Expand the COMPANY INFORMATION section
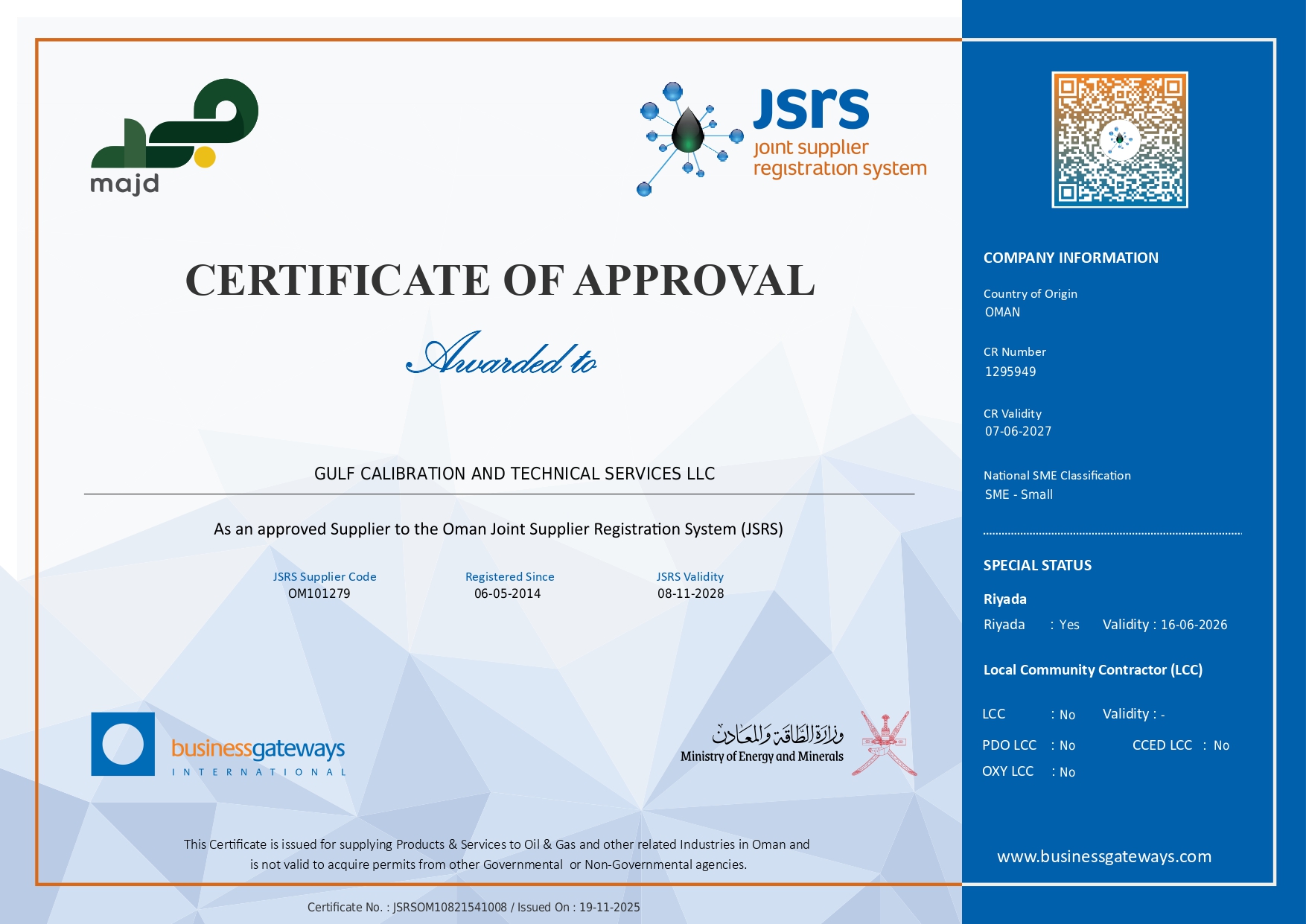 (x=1071, y=258)
